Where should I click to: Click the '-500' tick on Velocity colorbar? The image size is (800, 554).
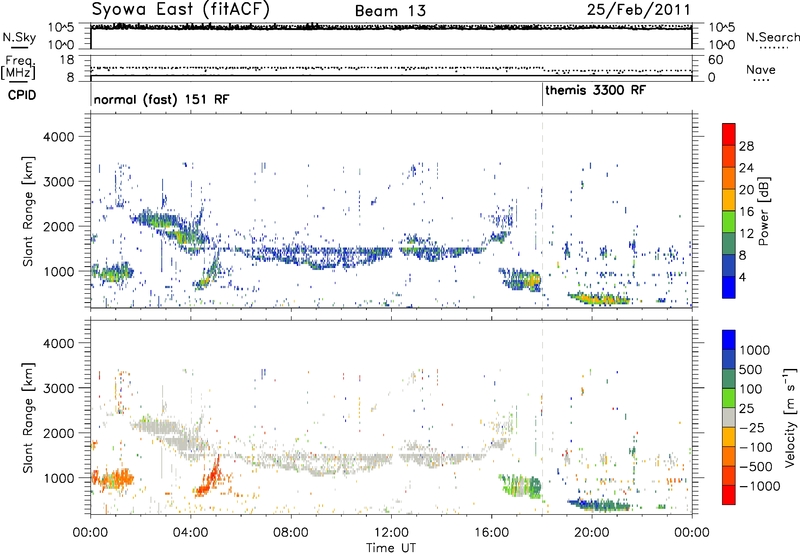(756, 466)
